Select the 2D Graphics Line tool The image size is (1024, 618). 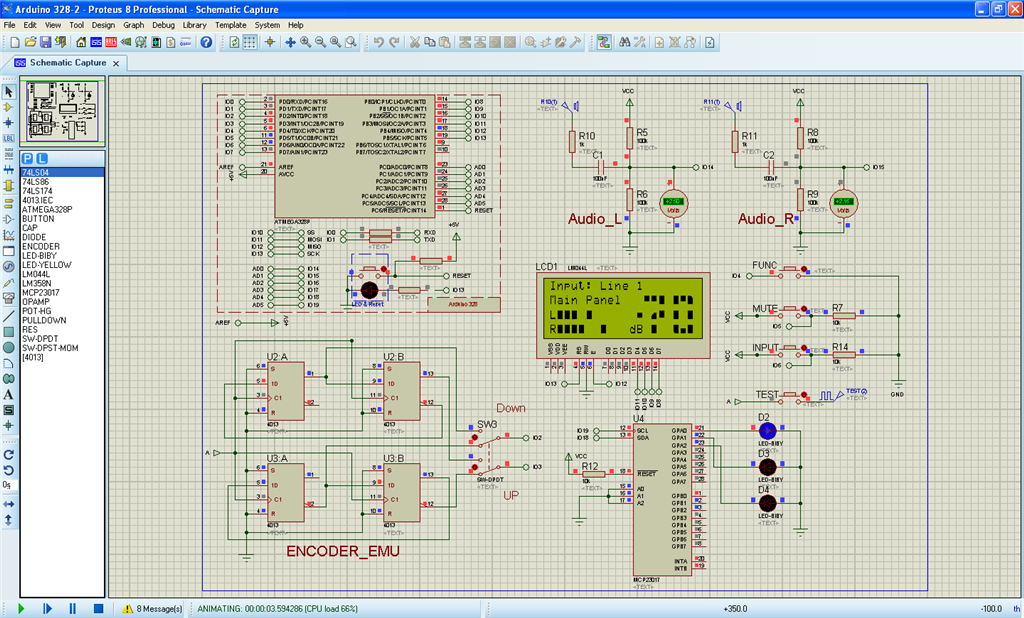(8, 316)
